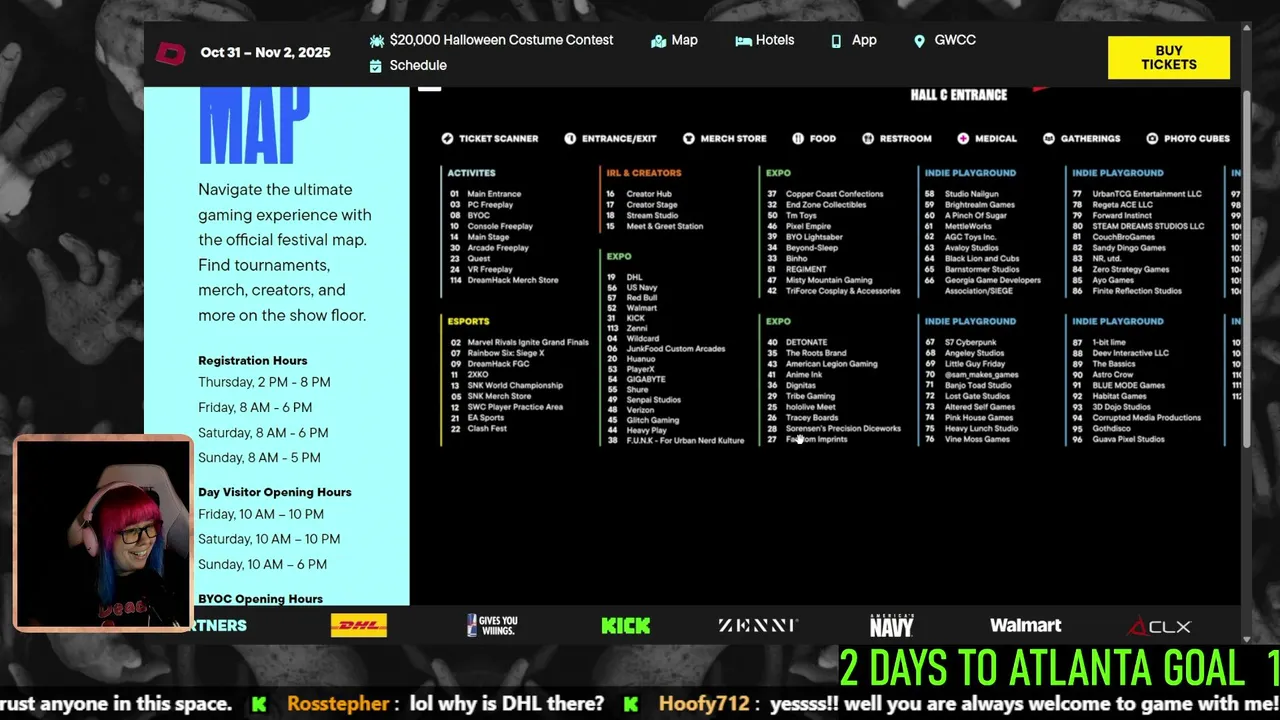Click the Ticket Scanner legend icon
This screenshot has width=1280, height=720.
(447, 139)
